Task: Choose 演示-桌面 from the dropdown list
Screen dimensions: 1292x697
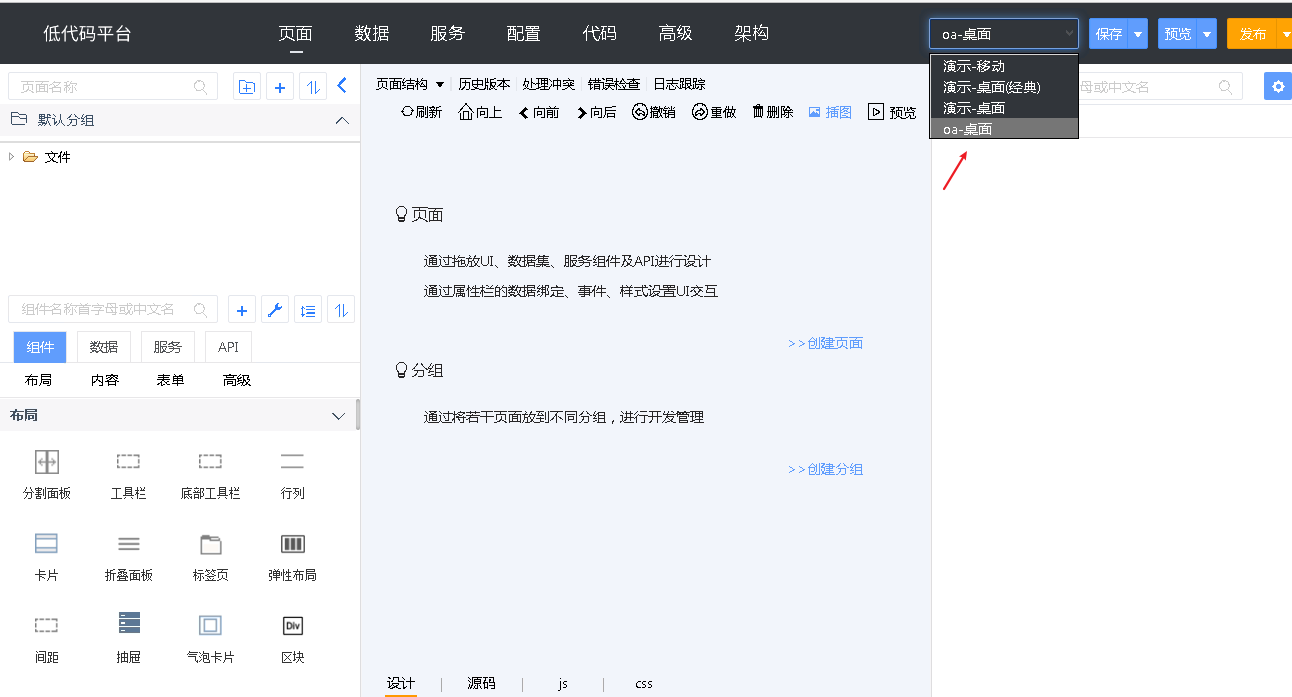Action: pyautogui.click(x=1004, y=107)
